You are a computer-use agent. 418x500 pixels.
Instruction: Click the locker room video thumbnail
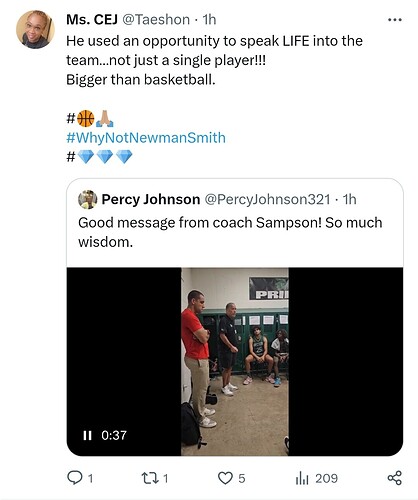[x=235, y=361]
